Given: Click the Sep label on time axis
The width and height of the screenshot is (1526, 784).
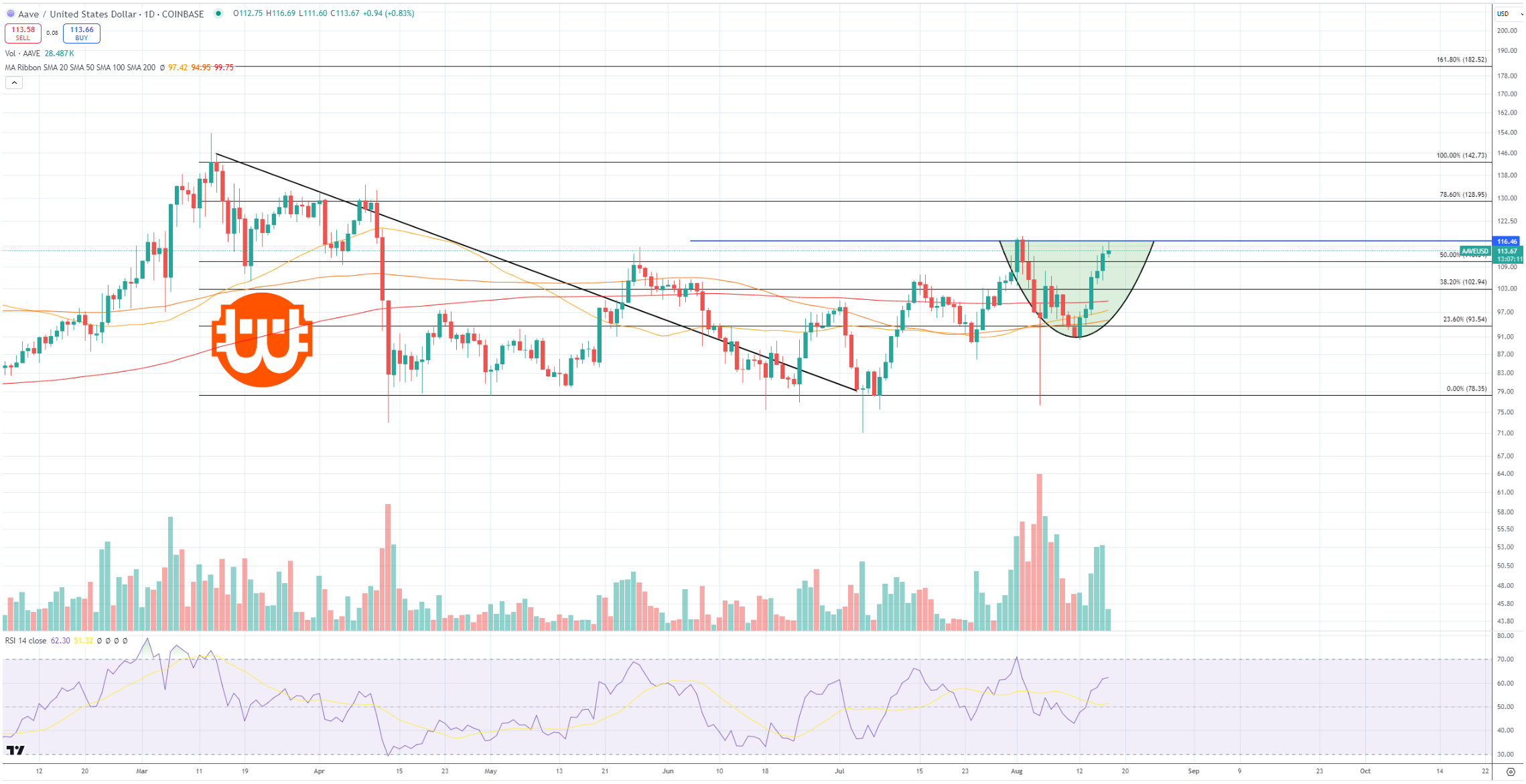Looking at the screenshot, I should click(x=1194, y=771).
